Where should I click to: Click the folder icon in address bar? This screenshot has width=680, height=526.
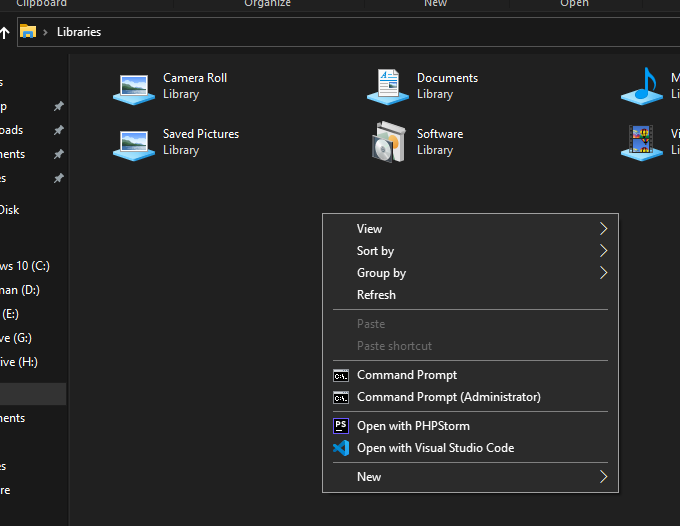coord(29,32)
